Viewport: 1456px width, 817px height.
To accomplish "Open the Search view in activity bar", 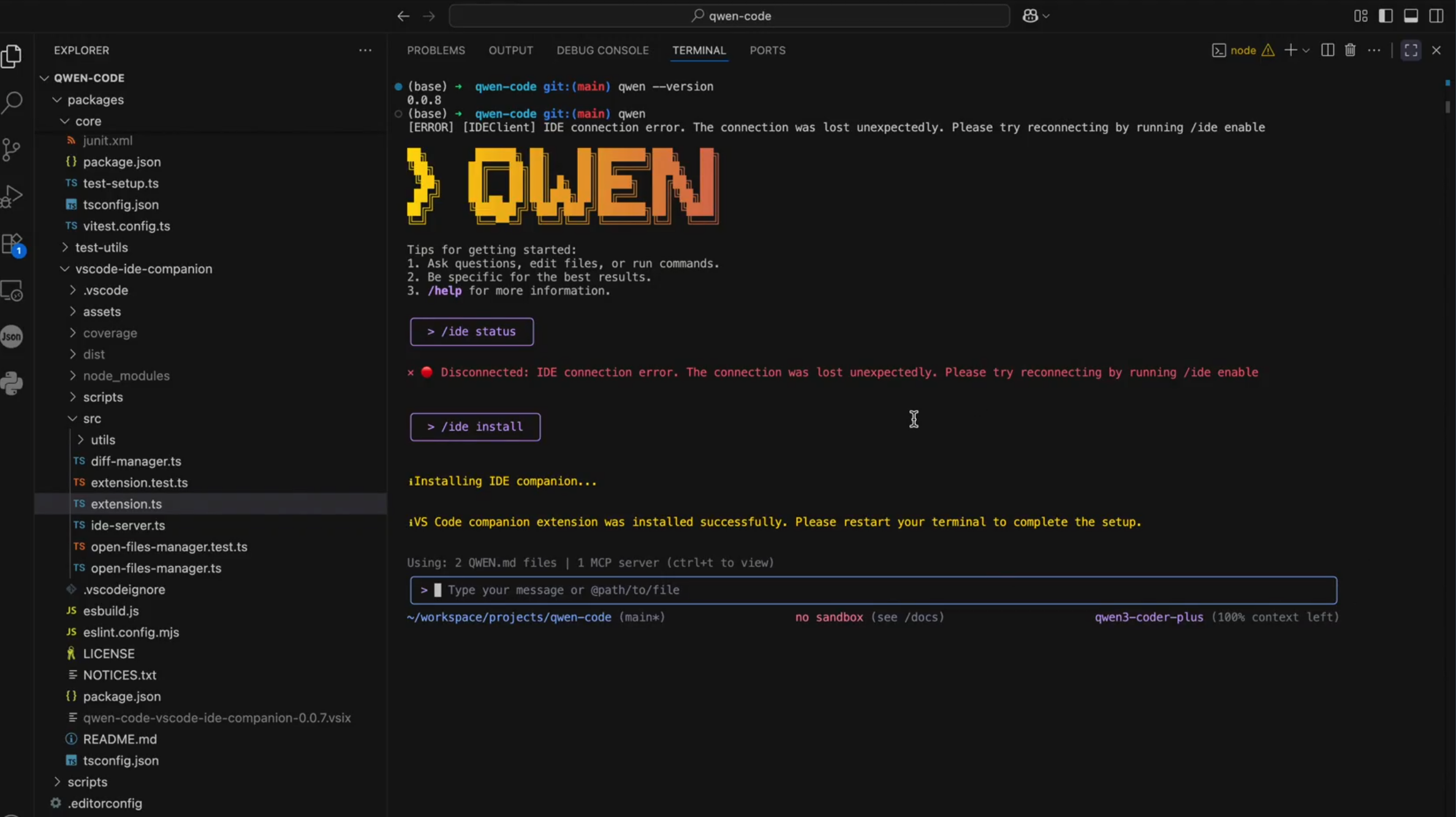I will click(x=12, y=102).
